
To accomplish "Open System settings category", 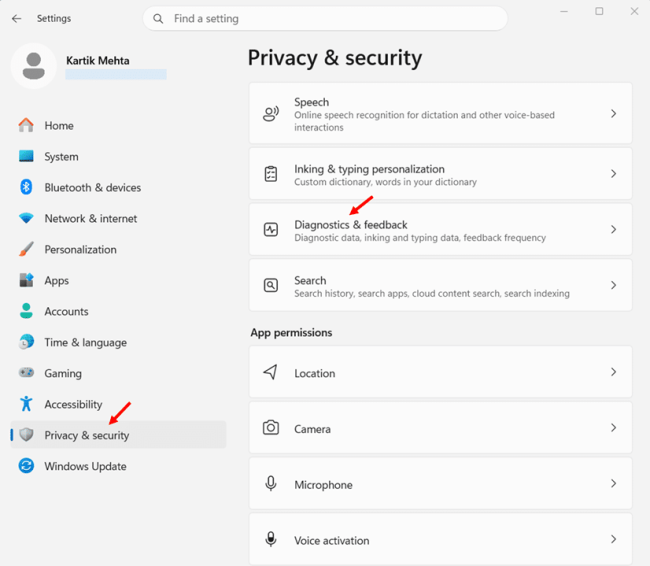I will click(x=61, y=157).
